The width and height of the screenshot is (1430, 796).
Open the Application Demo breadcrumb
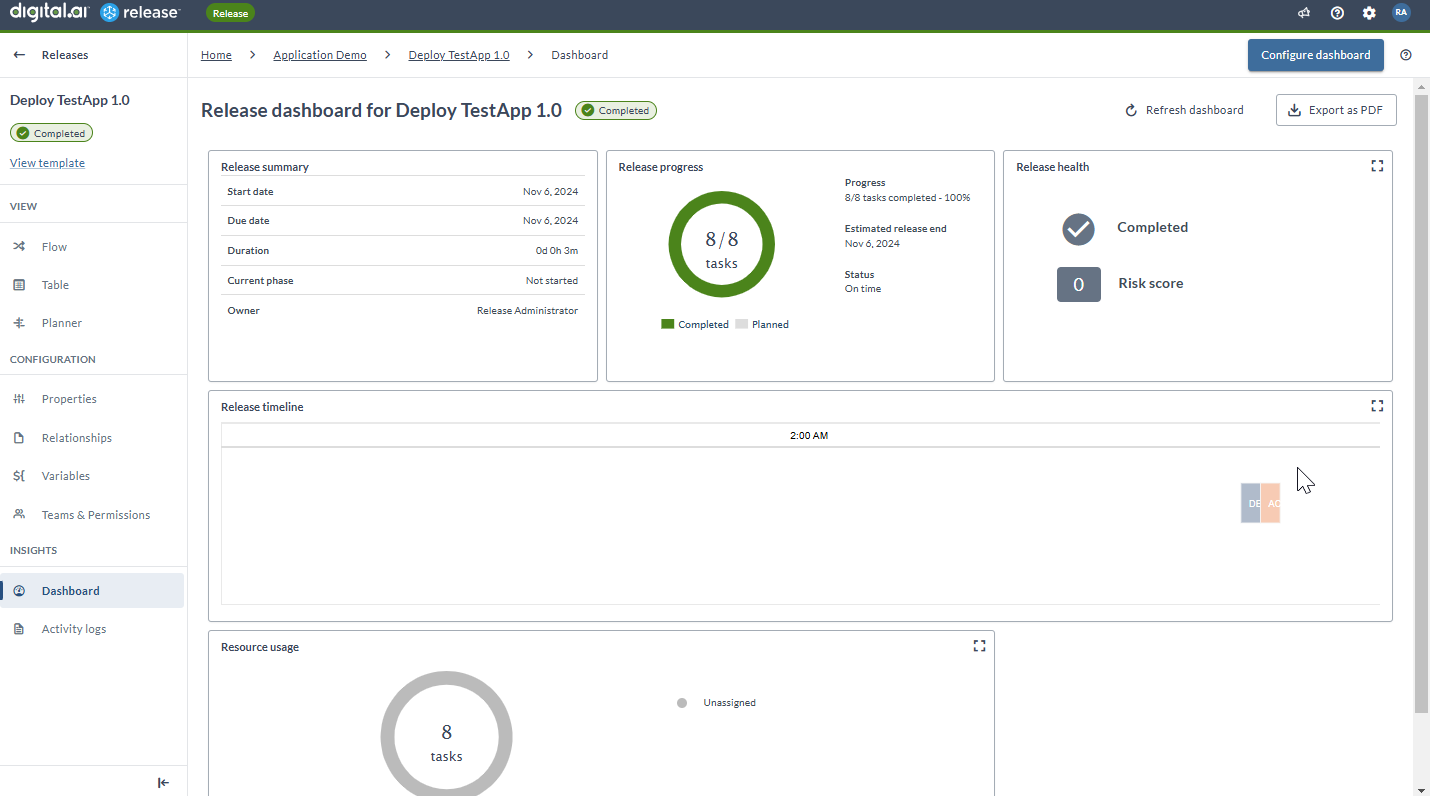pyautogui.click(x=320, y=55)
